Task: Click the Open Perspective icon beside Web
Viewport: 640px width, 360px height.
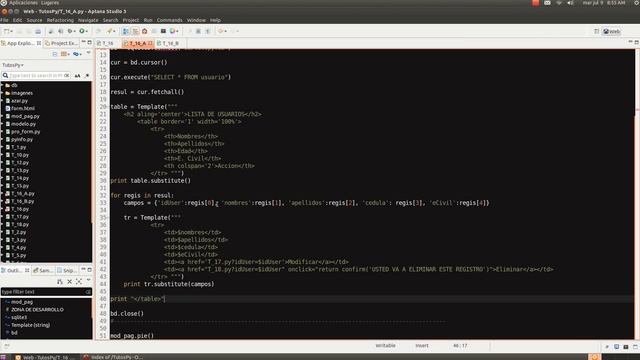Action: tap(596, 31)
